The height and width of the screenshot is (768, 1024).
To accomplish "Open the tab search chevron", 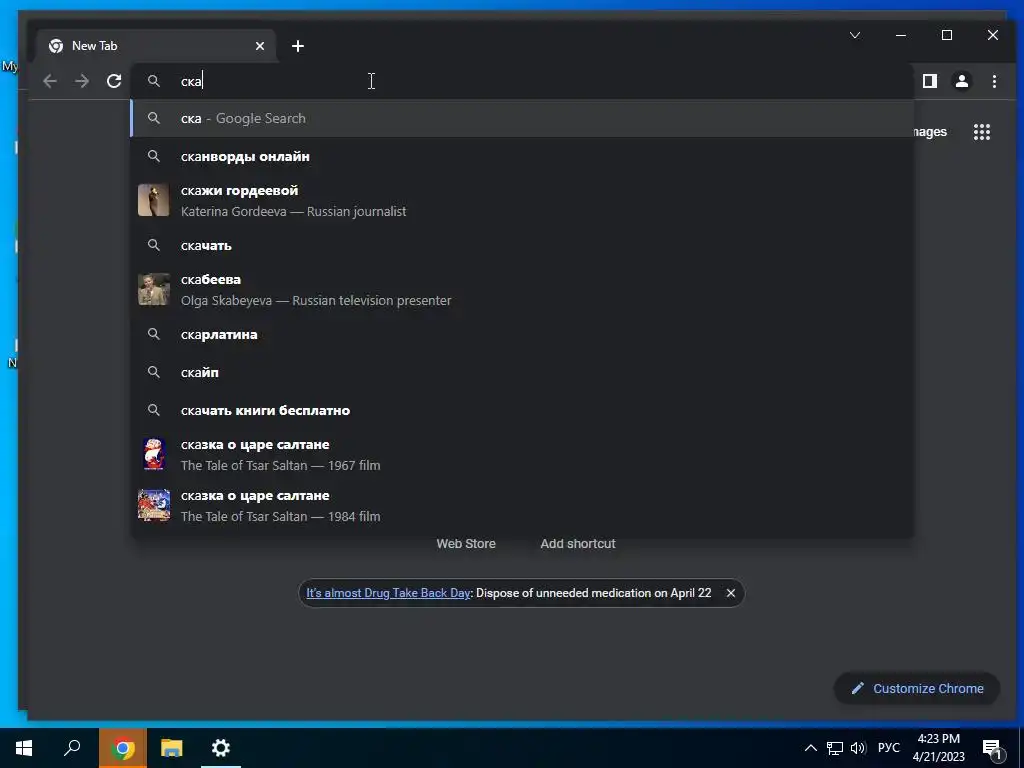I will tap(855, 35).
